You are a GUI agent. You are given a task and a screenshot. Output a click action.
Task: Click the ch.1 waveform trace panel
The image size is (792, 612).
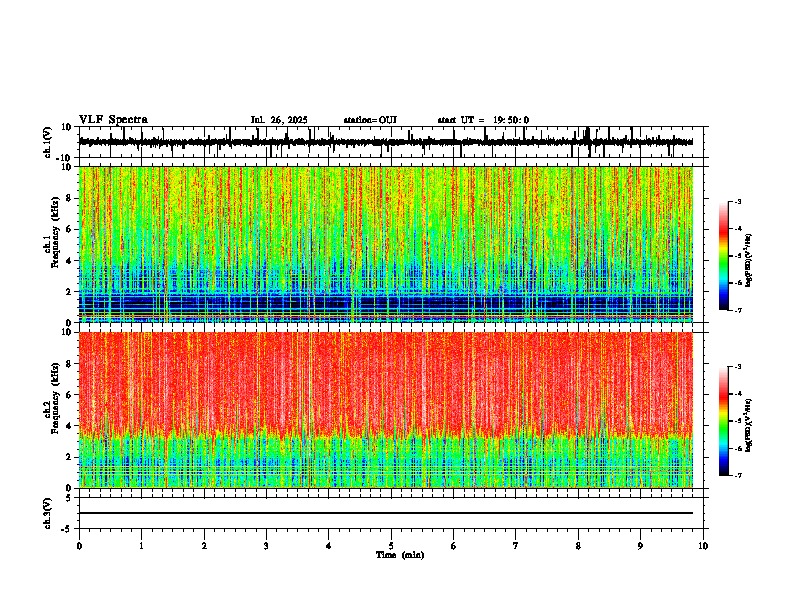[x=391, y=142]
